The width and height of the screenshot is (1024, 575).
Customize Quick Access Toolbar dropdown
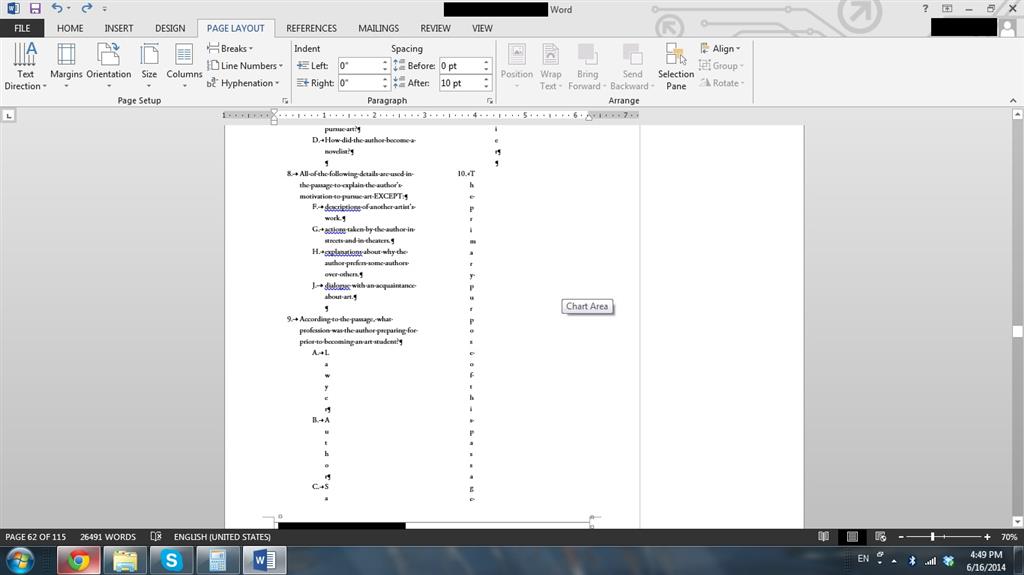pos(104,9)
